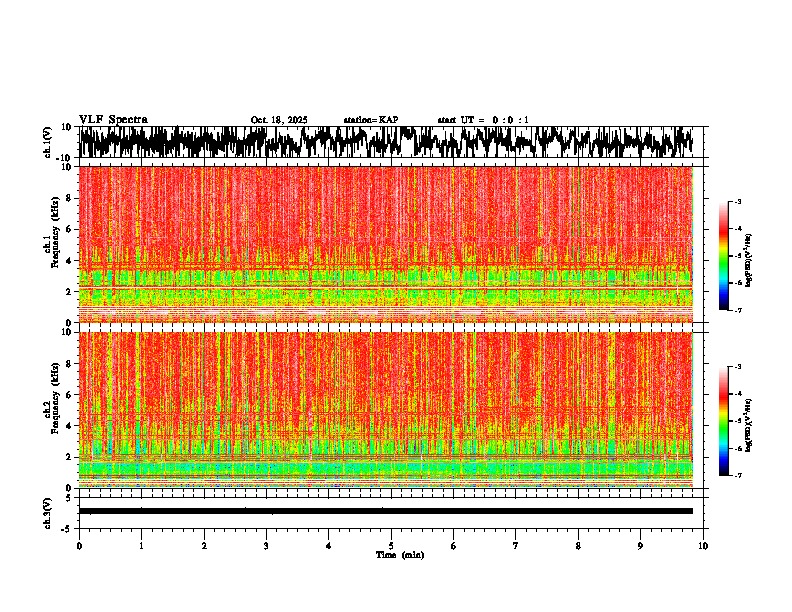Click the "ch.3(V)" axis label
The height and width of the screenshot is (612, 792).
[x=48, y=513]
